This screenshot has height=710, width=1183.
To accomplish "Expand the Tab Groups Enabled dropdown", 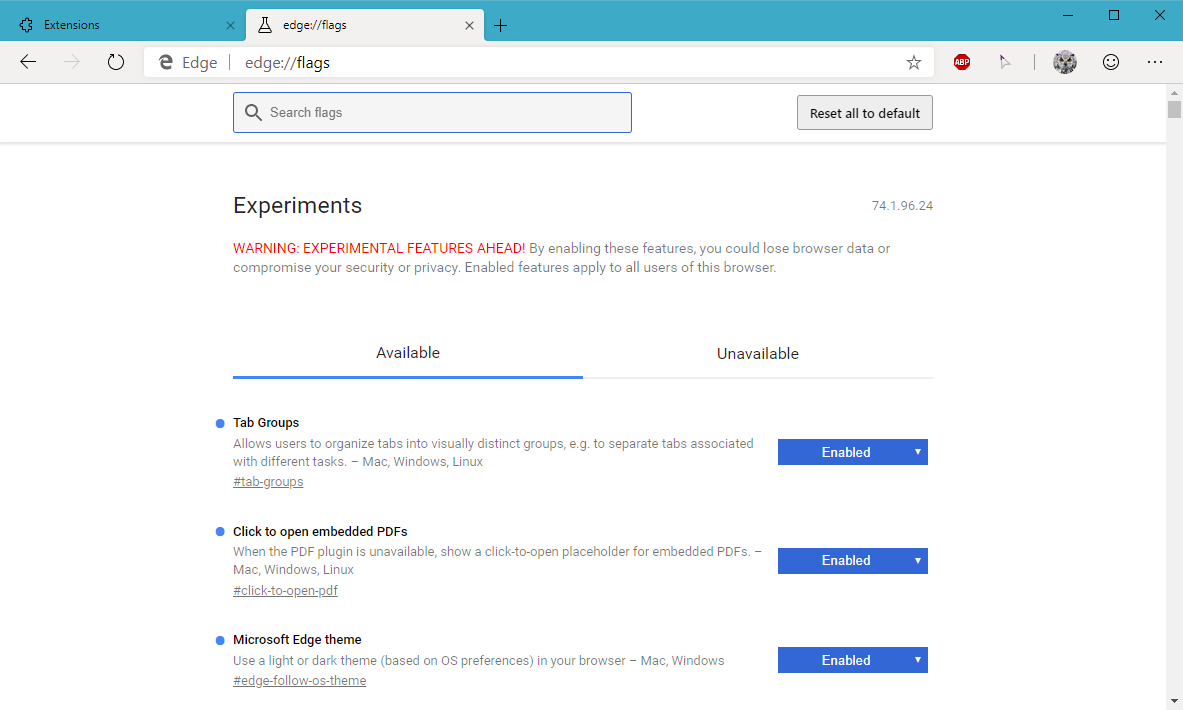I will point(852,452).
